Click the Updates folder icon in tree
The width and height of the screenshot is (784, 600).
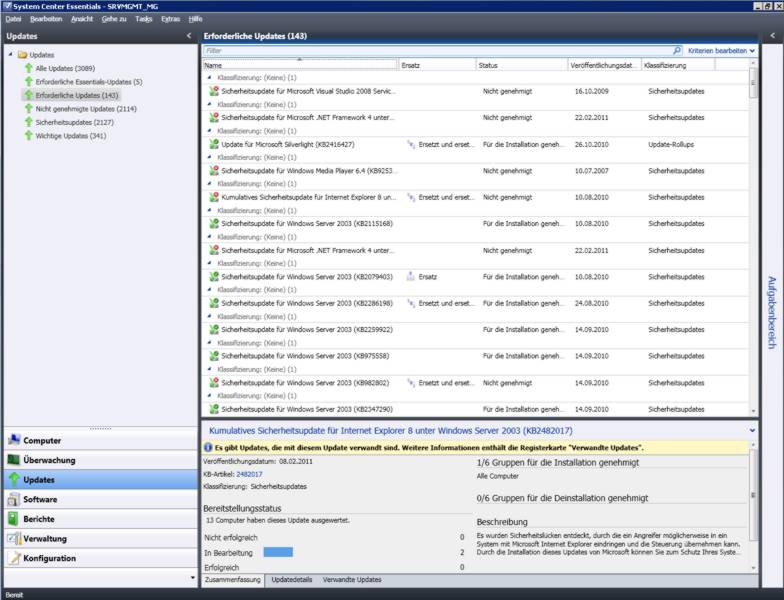[x=22, y=54]
